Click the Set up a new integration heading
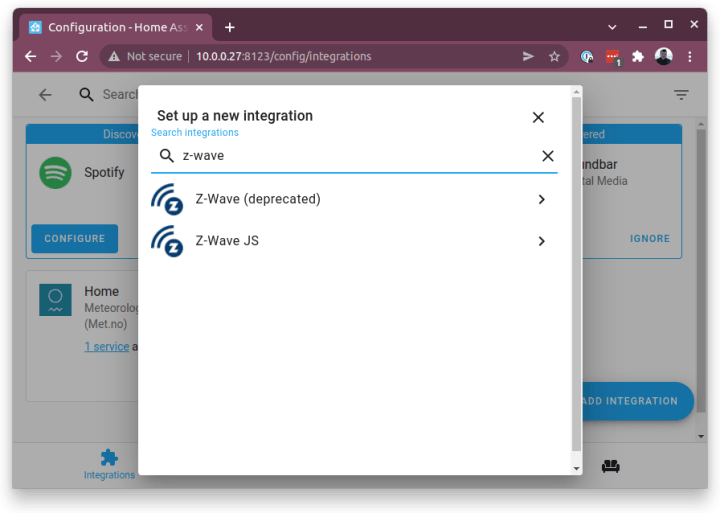Image resolution: width=720 pixels, height=513 pixels. (x=235, y=115)
